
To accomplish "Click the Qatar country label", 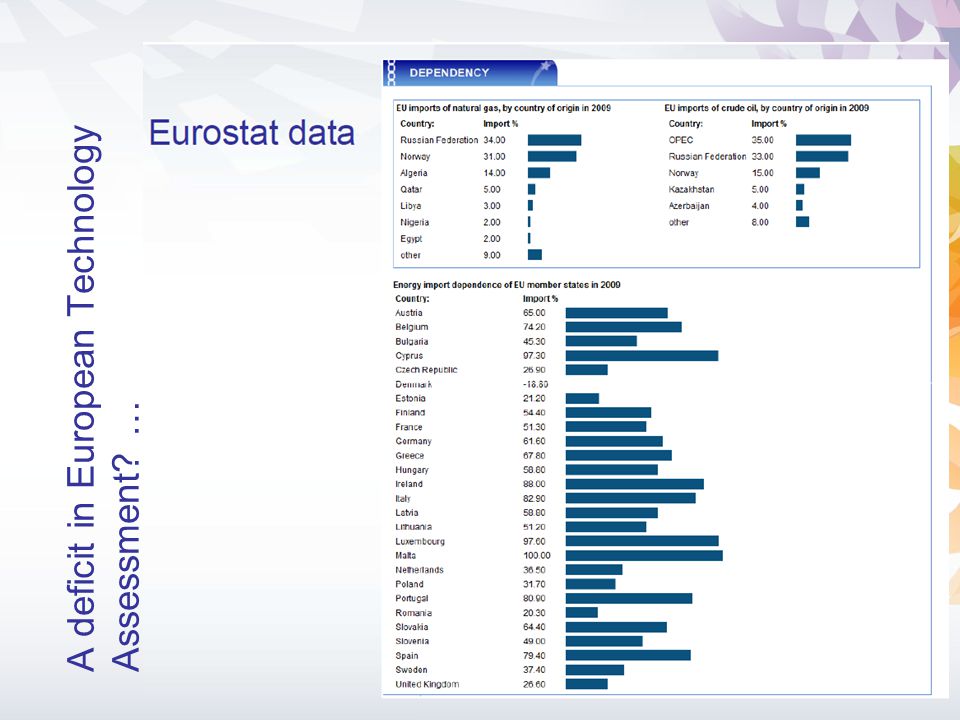I will tap(411, 190).
